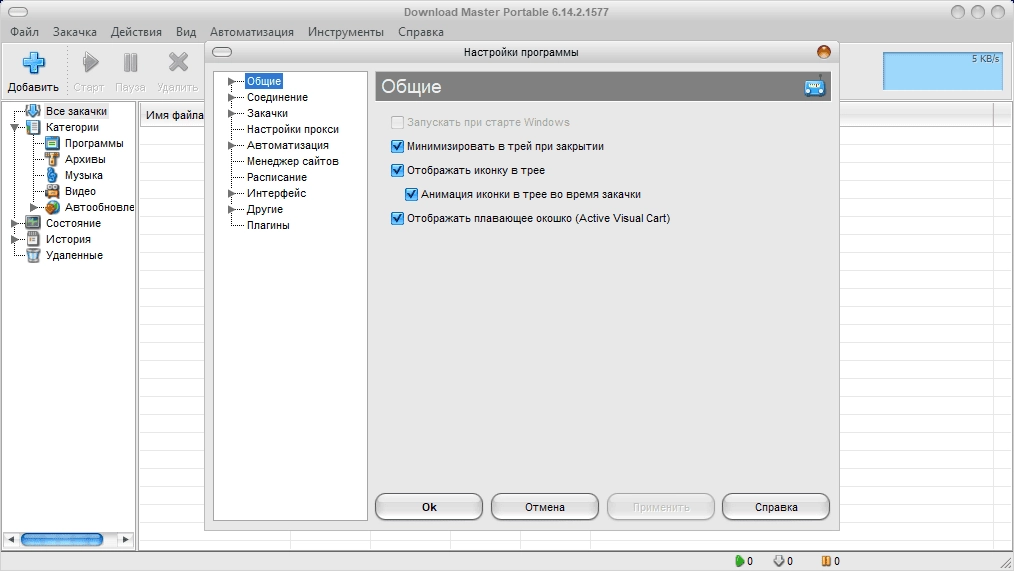Open the Справка menu in the menu bar
This screenshot has width=1014, height=571.
pyautogui.click(x=420, y=32)
